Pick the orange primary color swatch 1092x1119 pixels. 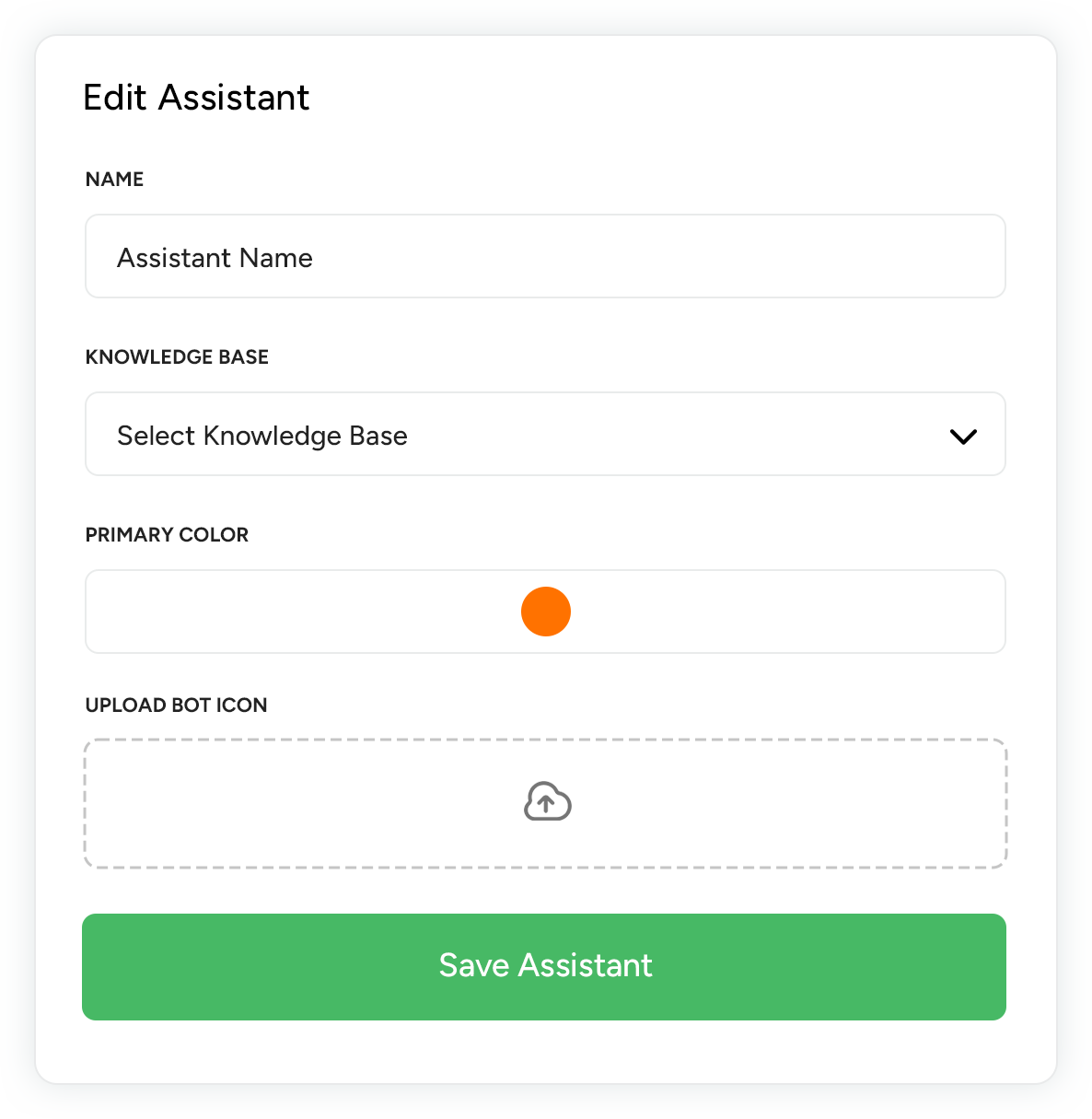point(546,612)
